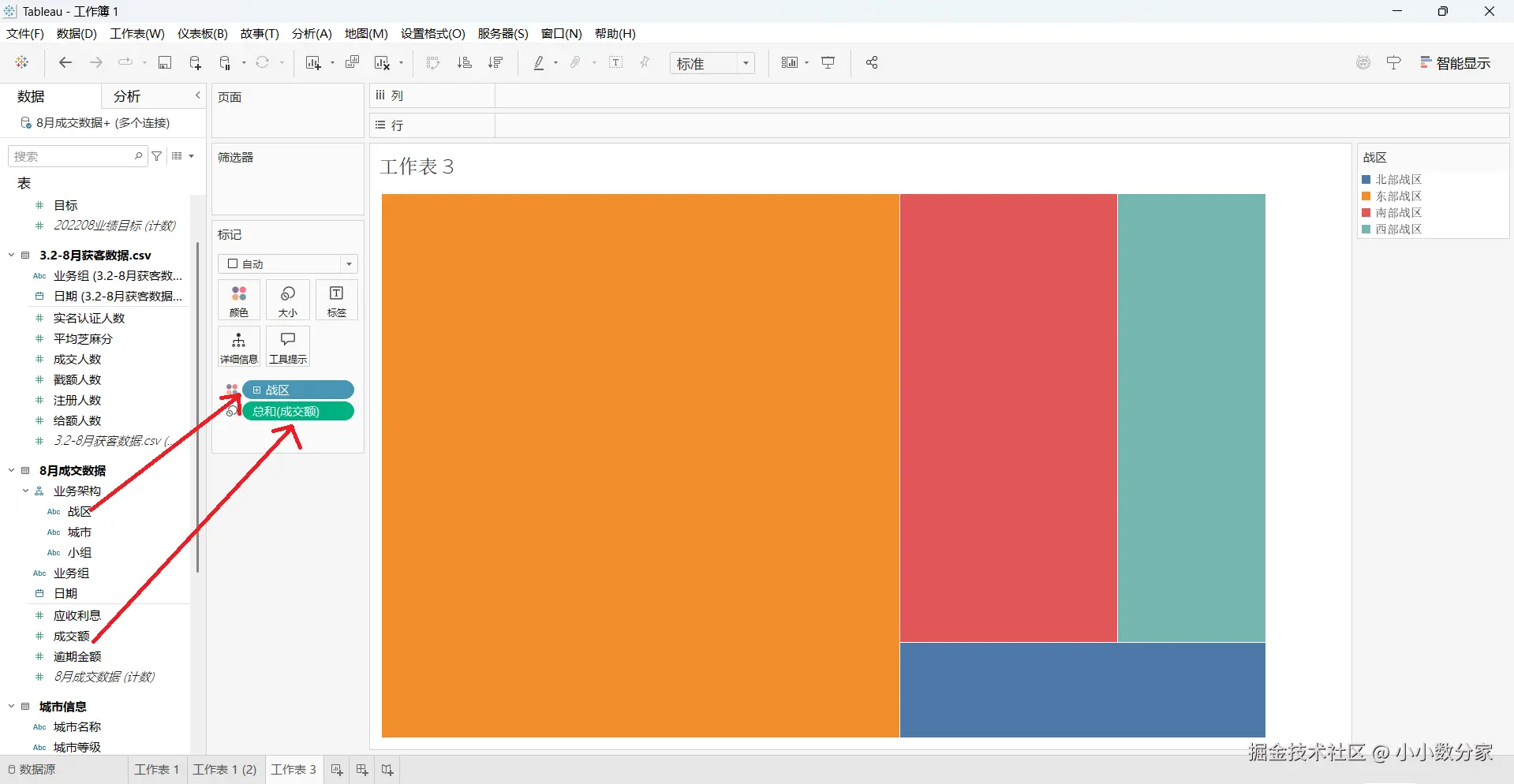Click the share workbook icon

[872, 62]
